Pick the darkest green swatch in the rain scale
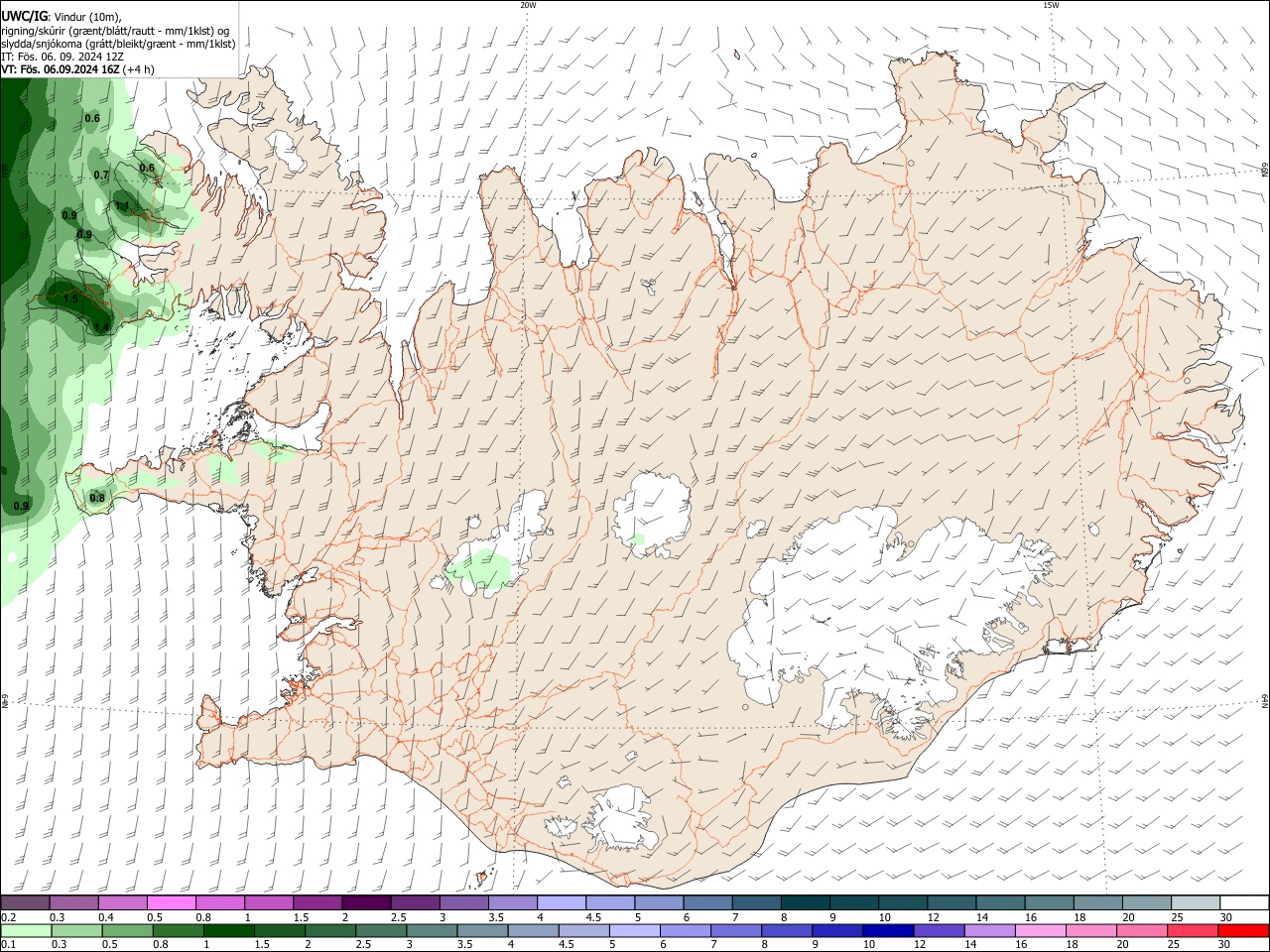Image resolution: width=1270 pixels, height=952 pixels. (x=228, y=930)
